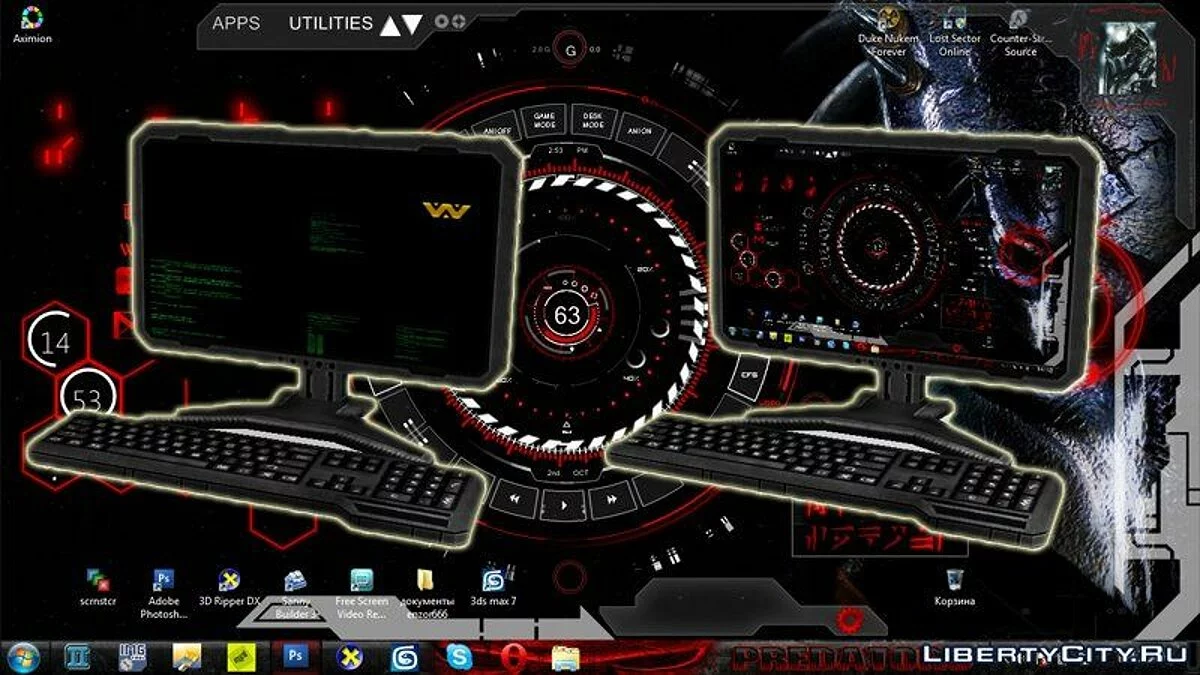Viewport: 1200px width, 675px height.
Task: Click the circular meter showing 53
Action: tap(87, 398)
